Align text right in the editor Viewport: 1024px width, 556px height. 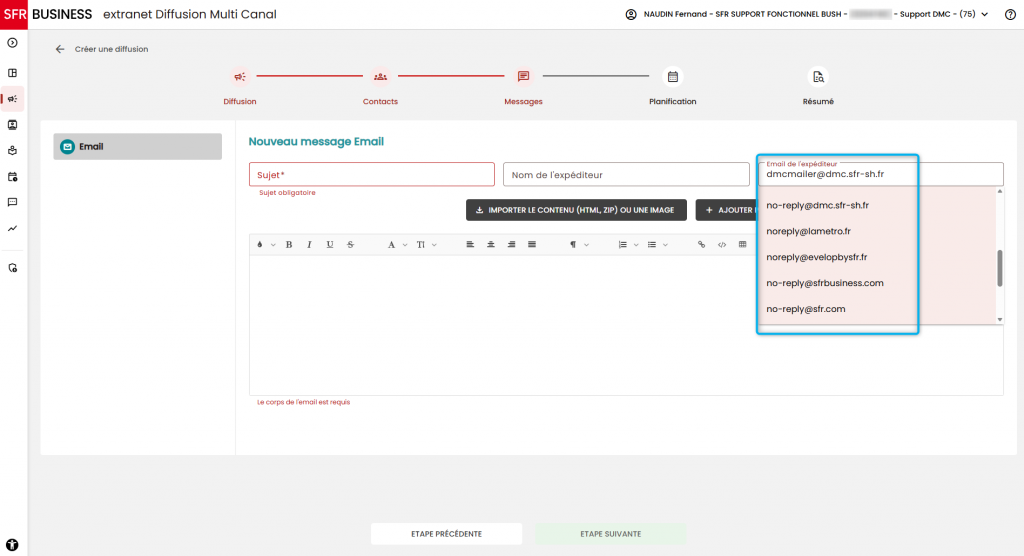tap(511, 244)
